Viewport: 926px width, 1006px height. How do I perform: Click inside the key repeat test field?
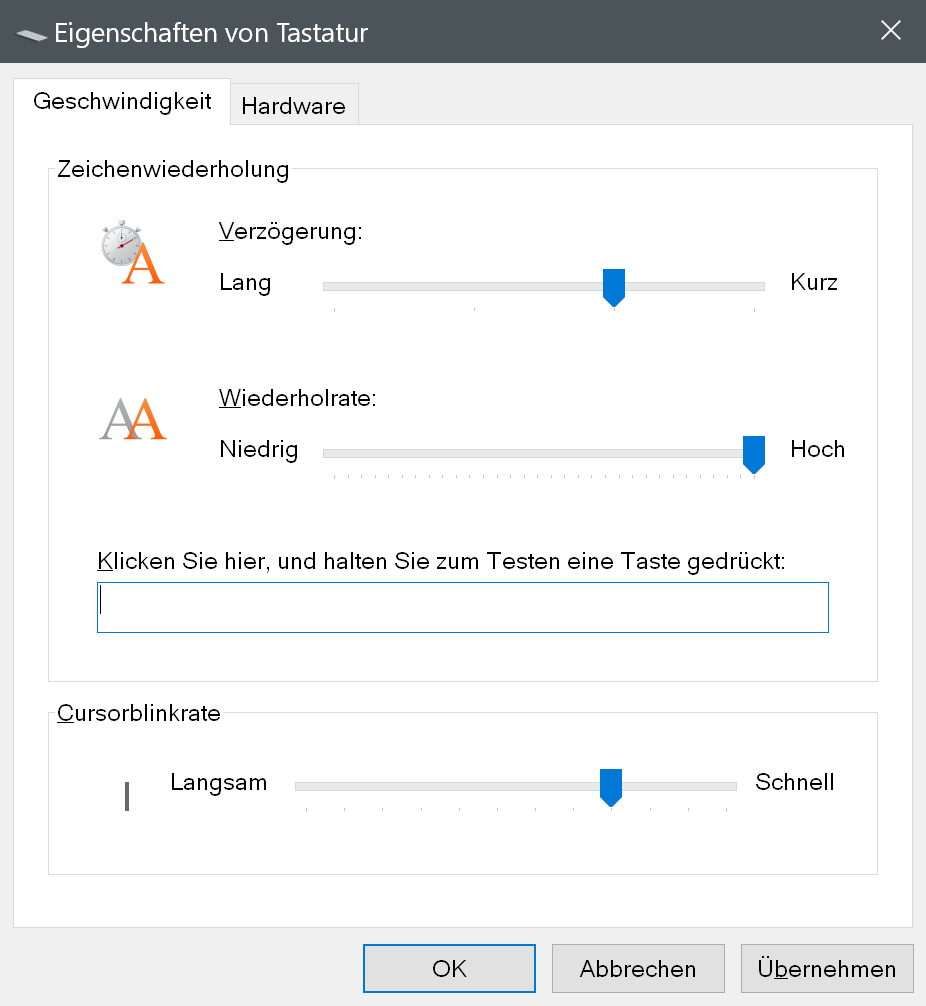tap(462, 607)
